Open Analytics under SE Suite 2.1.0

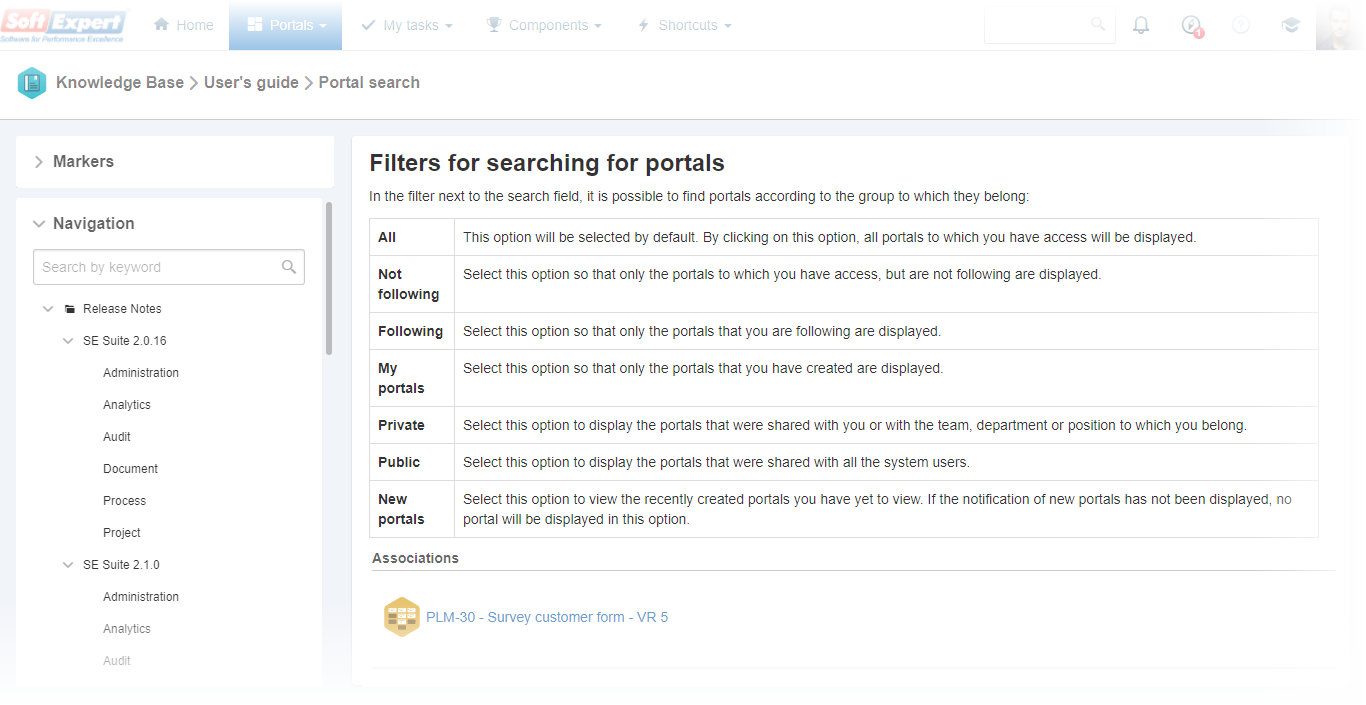[x=127, y=629]
